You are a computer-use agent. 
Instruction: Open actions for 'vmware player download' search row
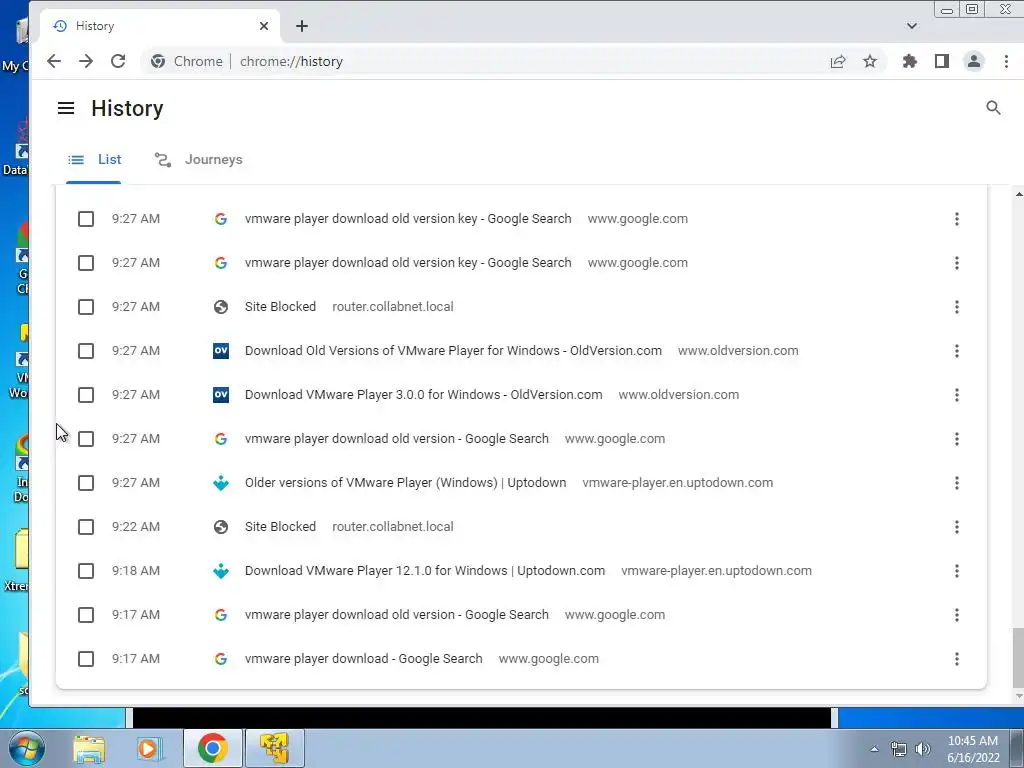[x=957, y=658]
